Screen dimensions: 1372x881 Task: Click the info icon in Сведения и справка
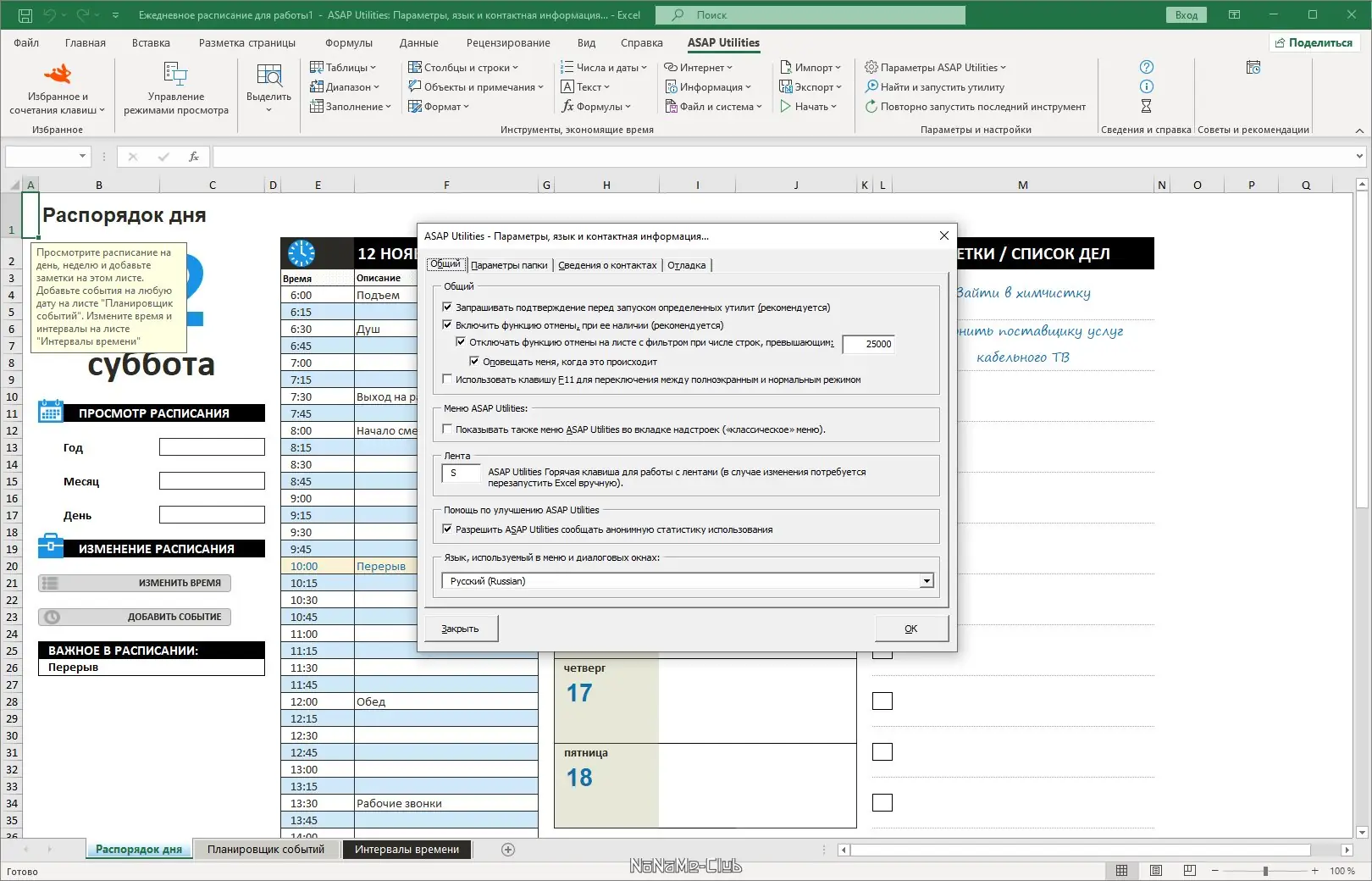[1146, 86]
